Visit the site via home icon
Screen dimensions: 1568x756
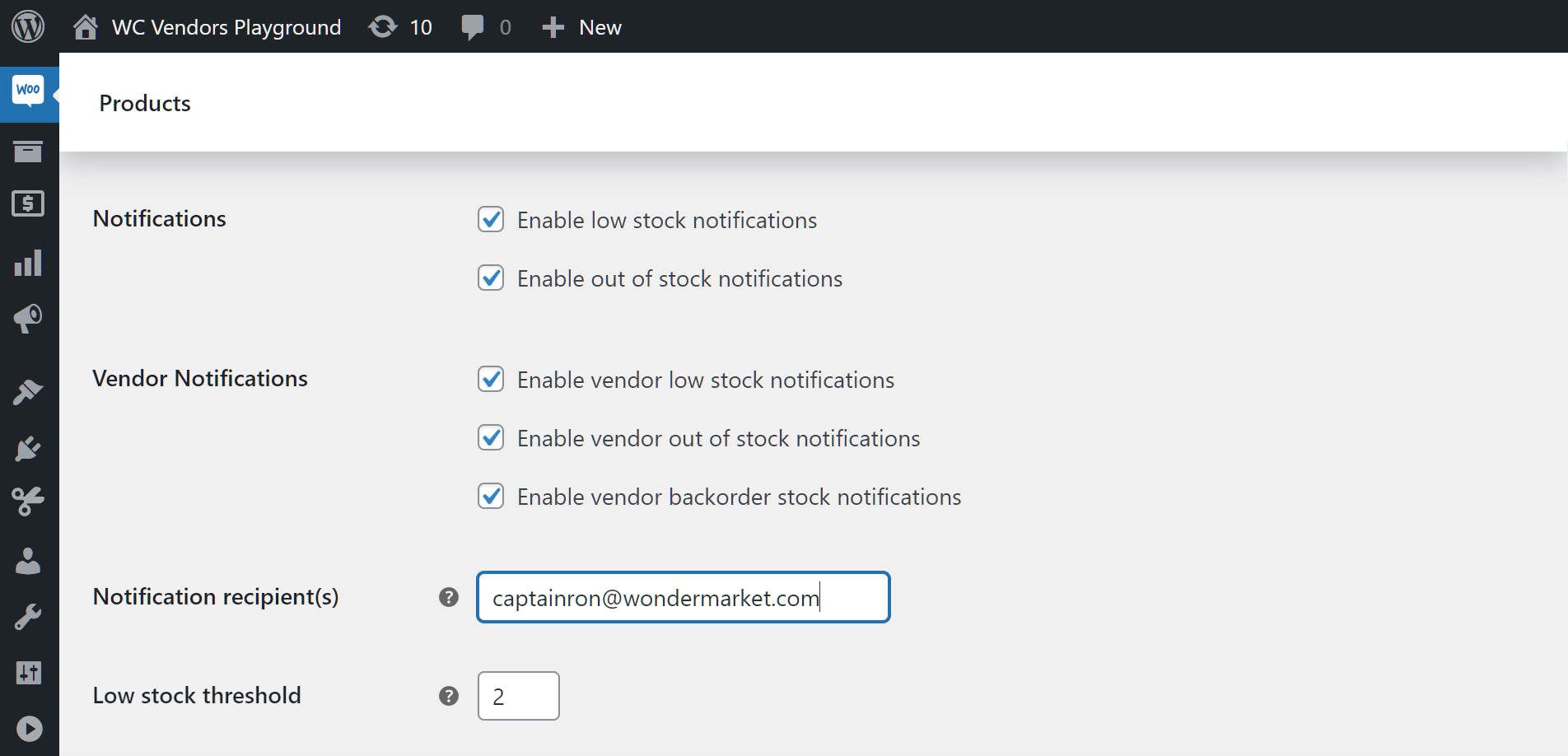click(85, 27)
